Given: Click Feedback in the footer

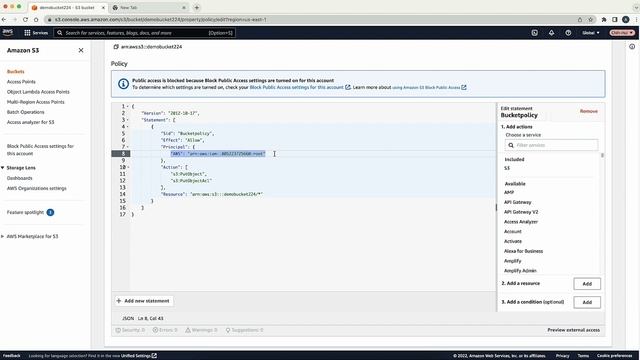Looking at the screenshot, I should (11, 356).
